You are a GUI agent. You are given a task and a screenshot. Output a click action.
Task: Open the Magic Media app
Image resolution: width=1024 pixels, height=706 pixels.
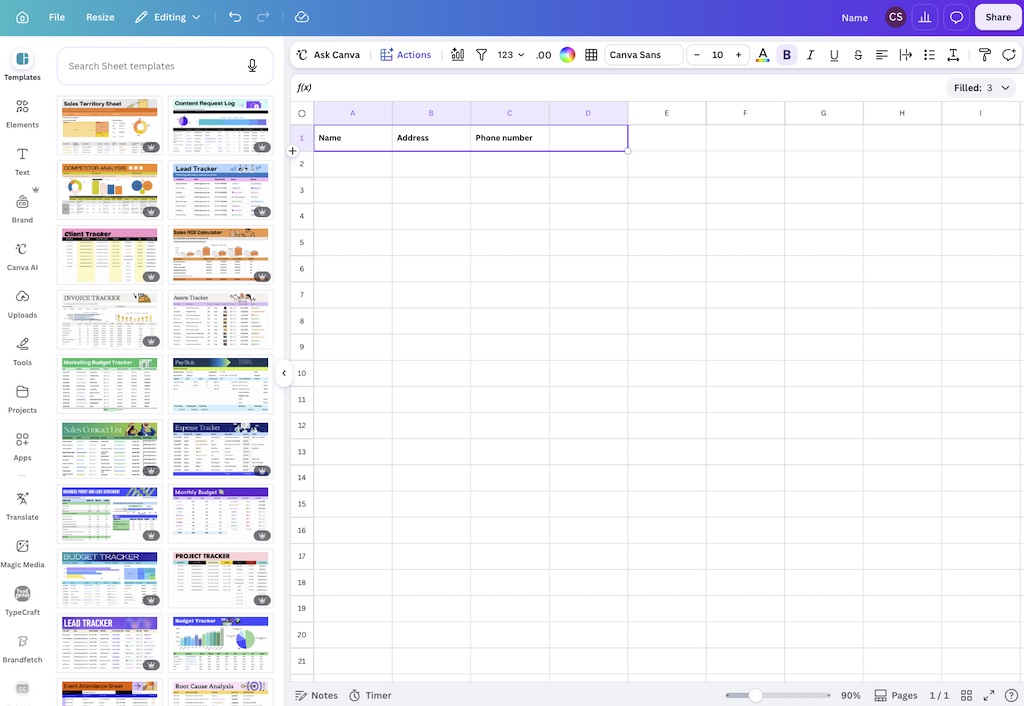click(22, 554)
